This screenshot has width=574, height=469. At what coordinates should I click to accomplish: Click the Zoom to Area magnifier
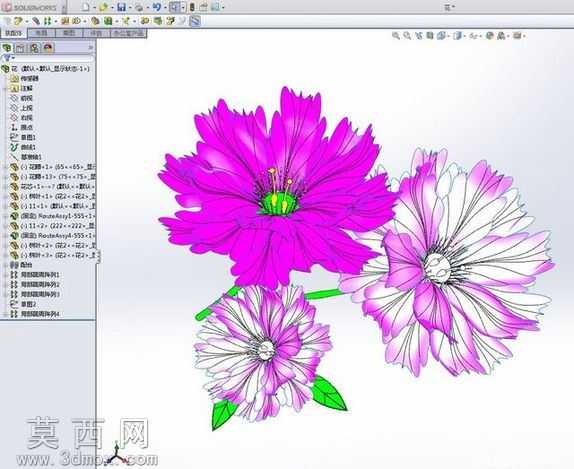tap(407, 36)
